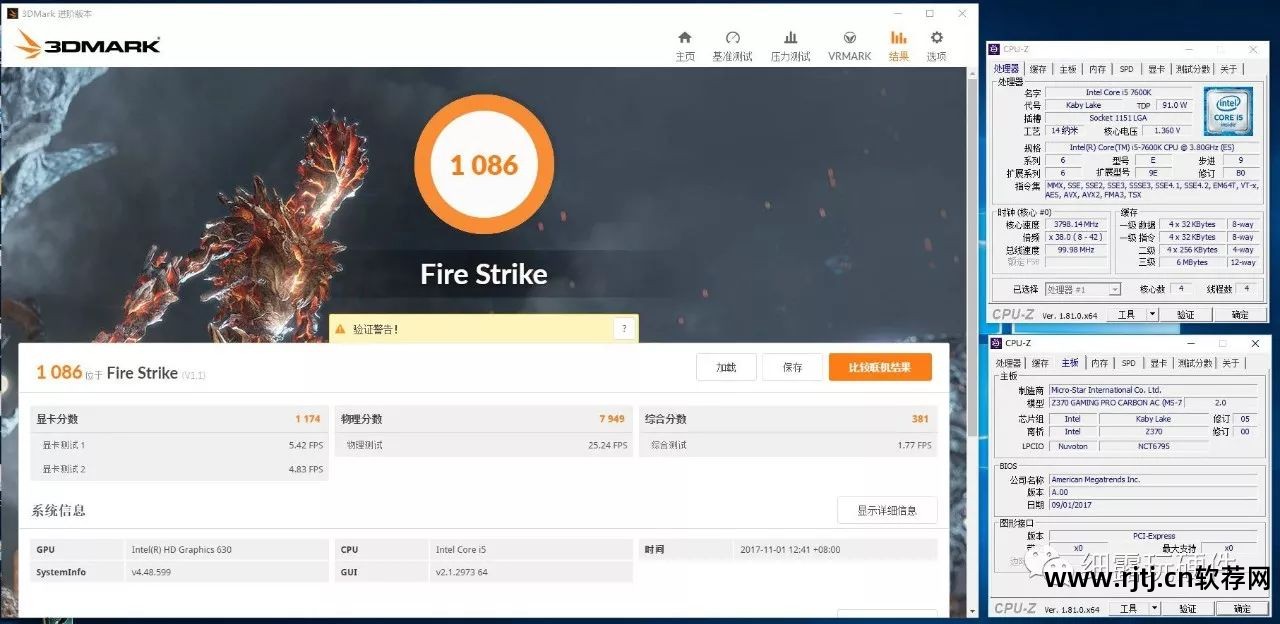The width and height of the screenshot is (1280, 624).
Task: Click 验证 in the upper CPU-Z window
Action: 1186,314
